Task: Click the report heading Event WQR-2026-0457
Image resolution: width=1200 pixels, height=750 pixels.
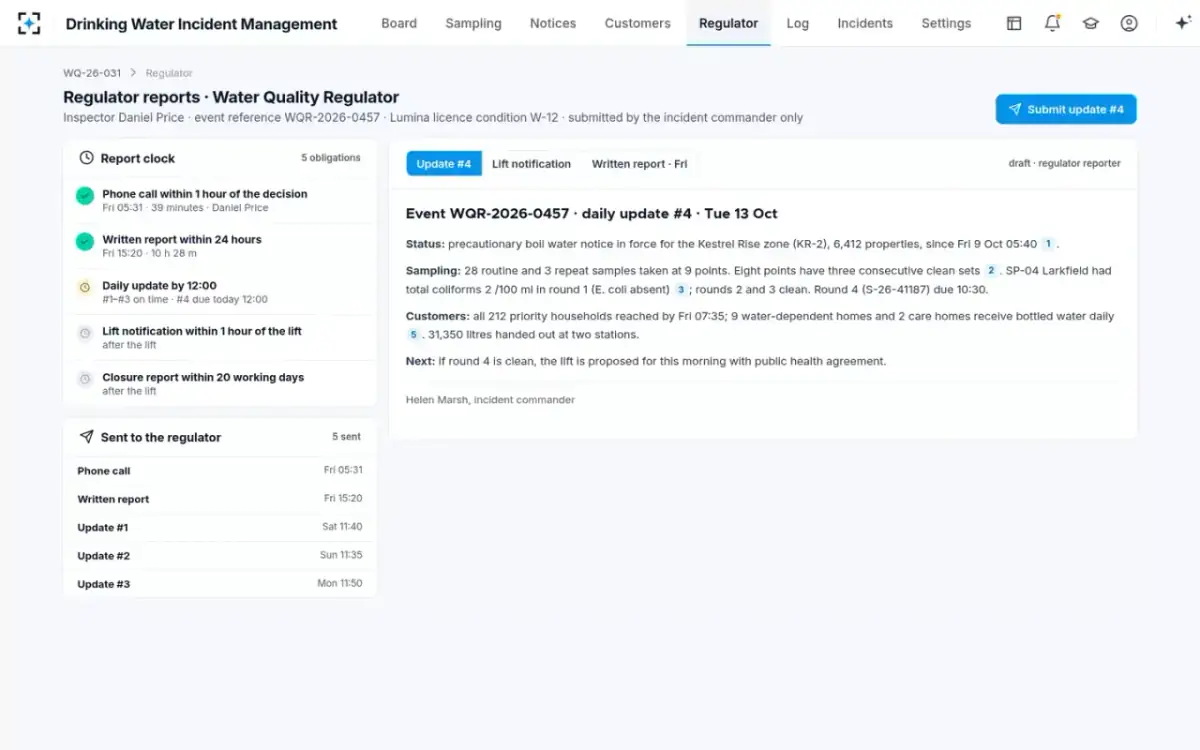Action: pyautogui.click(x=592, y=213)
